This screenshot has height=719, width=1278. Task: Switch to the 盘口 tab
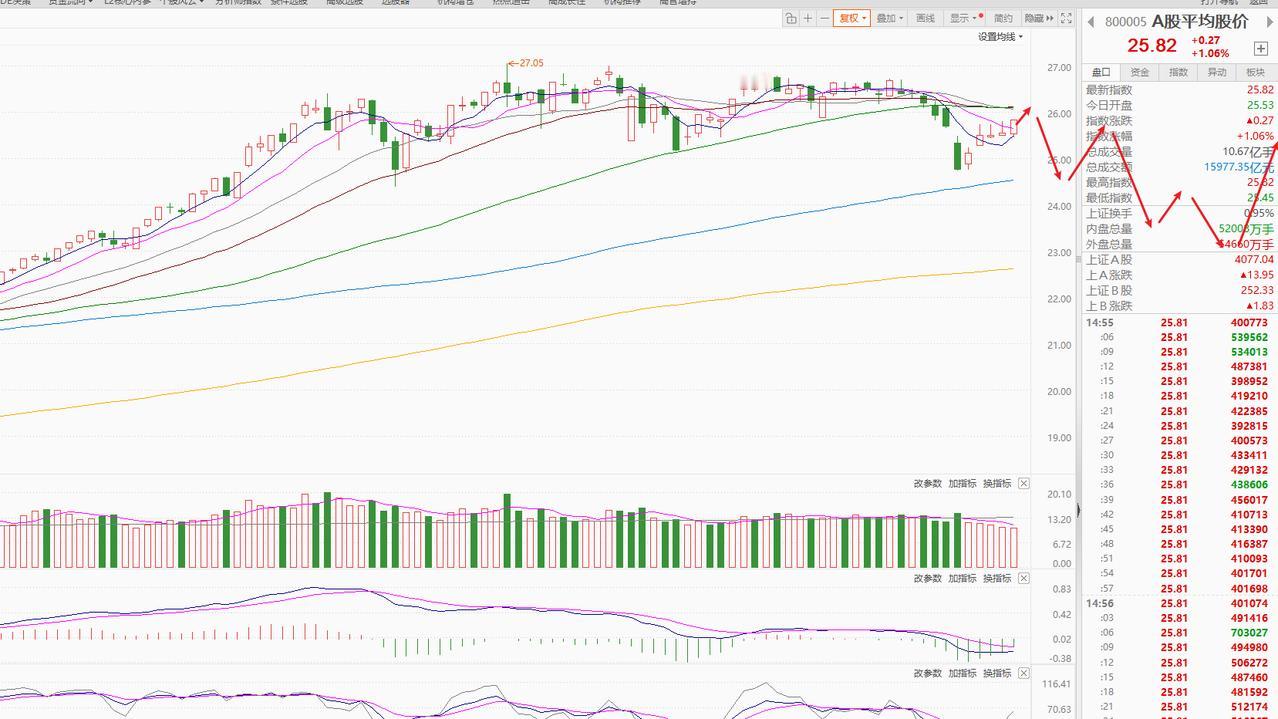[x=1101, y=72]
